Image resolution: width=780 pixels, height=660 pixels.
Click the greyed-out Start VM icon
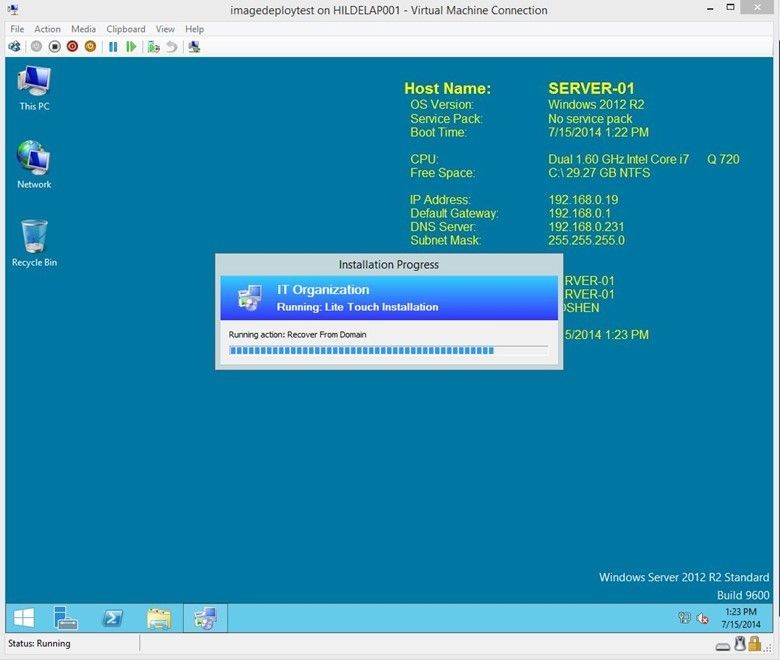(36, 47)
